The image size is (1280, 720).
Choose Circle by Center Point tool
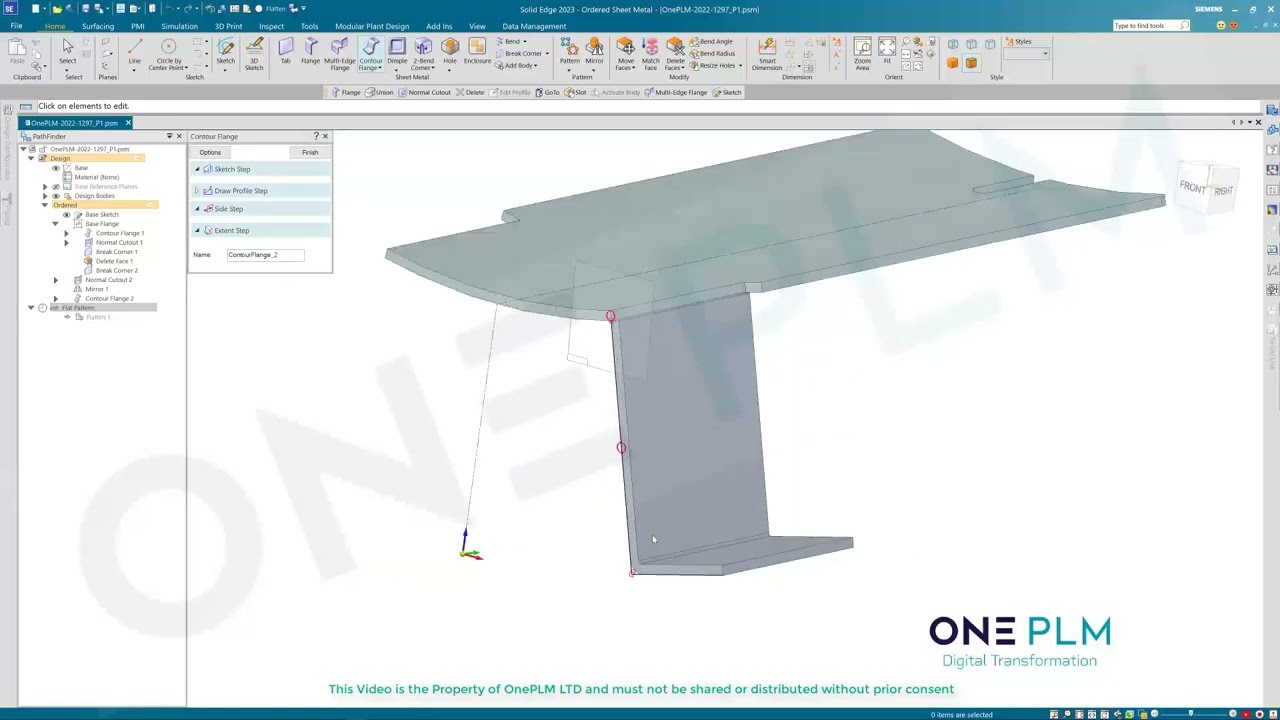tap(169, 54)
